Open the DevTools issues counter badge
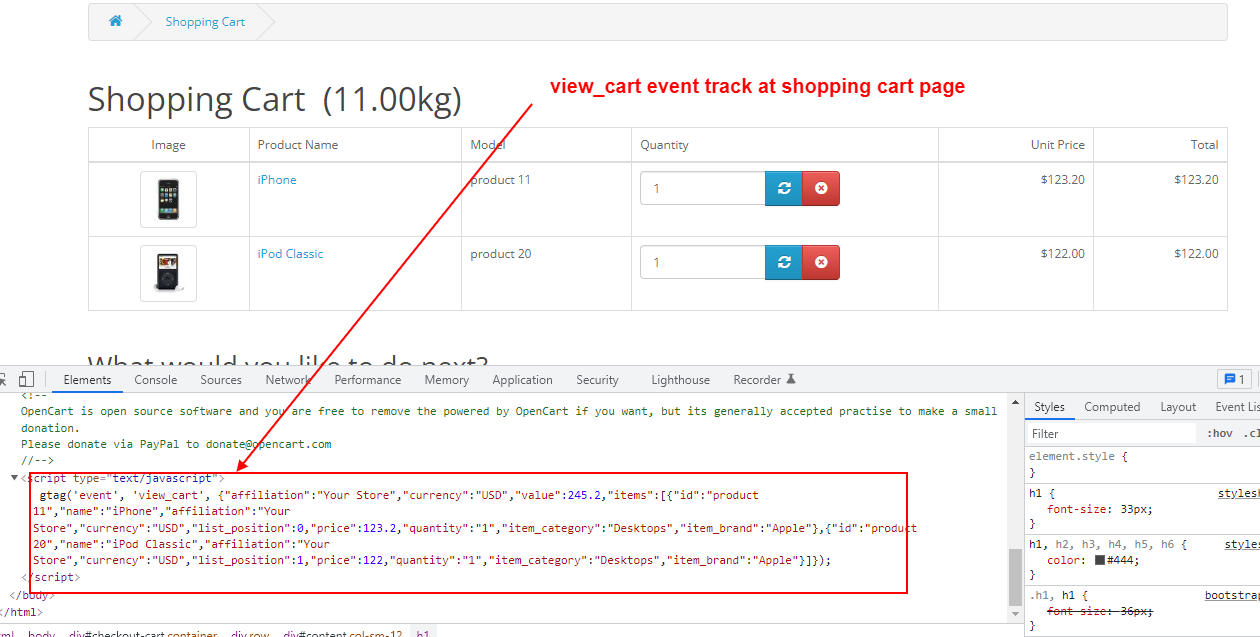Screen dimensions: 1260x637 pos(1233,379)
